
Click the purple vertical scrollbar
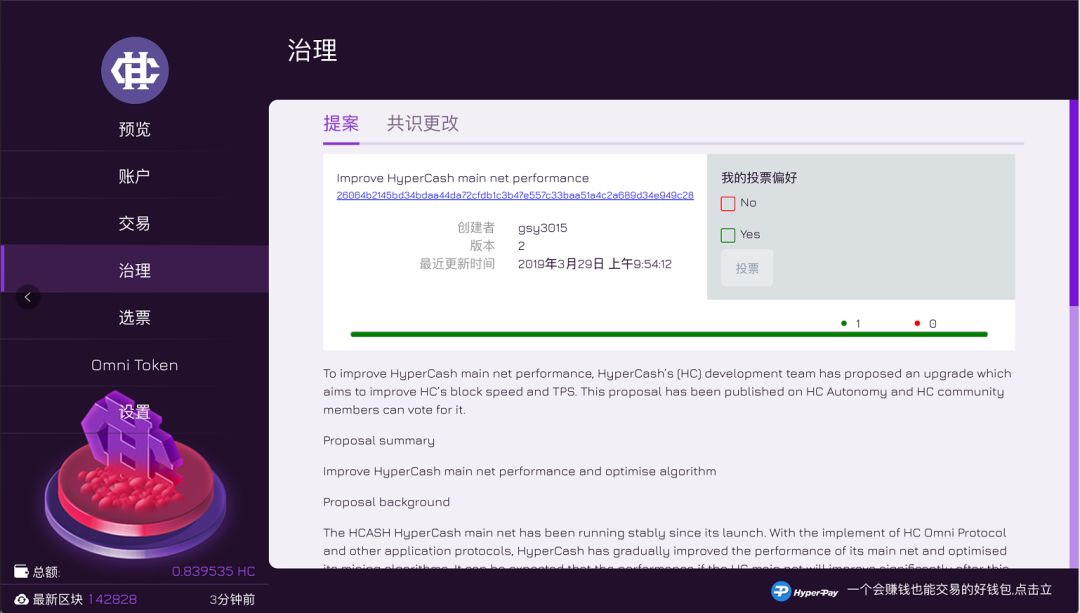point(1074,203)
